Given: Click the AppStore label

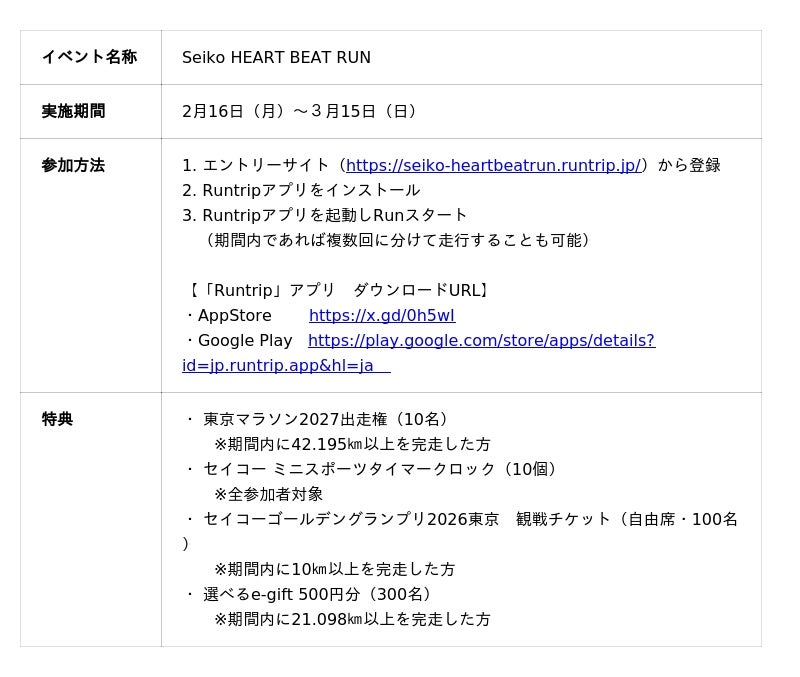Looking at the screenshot, I should click(234, 316).
